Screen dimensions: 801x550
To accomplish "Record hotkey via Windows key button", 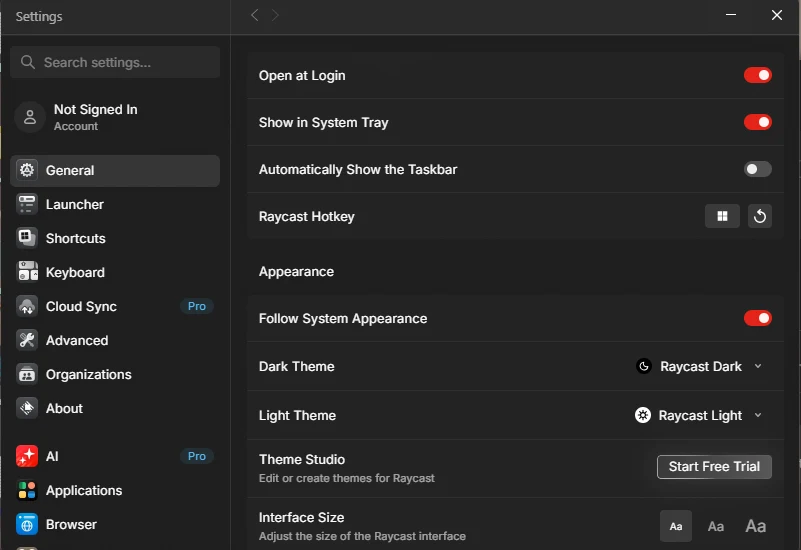I will (722, 216).
